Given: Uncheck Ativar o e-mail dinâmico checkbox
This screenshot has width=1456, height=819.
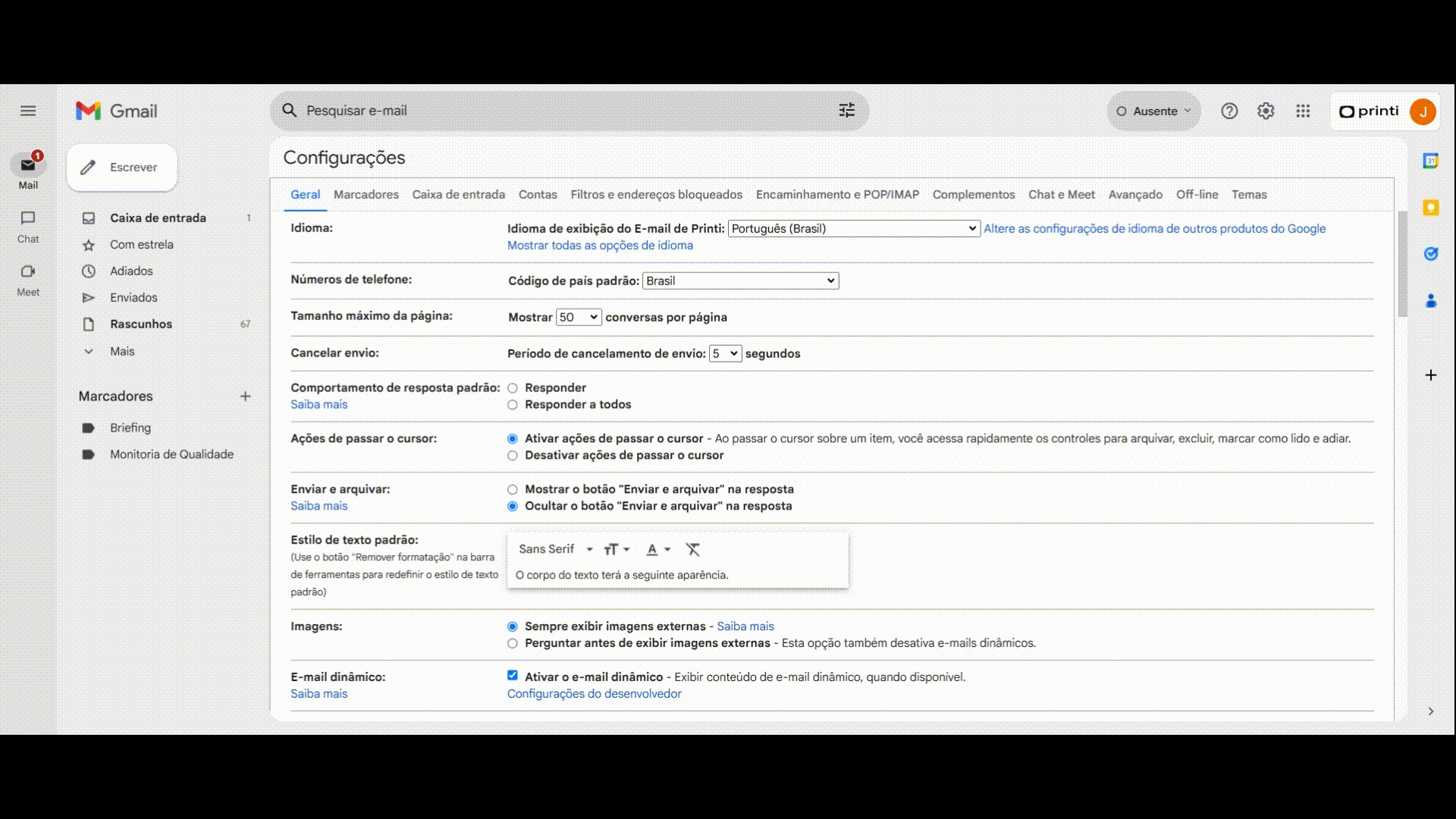Looking at the screenshot, I should pyautogui.click(x=513, y=676).
